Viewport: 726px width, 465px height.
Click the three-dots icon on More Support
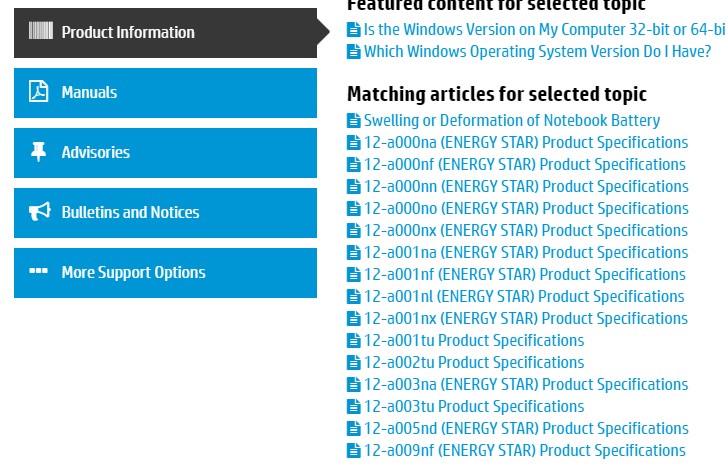pos(38,270)
